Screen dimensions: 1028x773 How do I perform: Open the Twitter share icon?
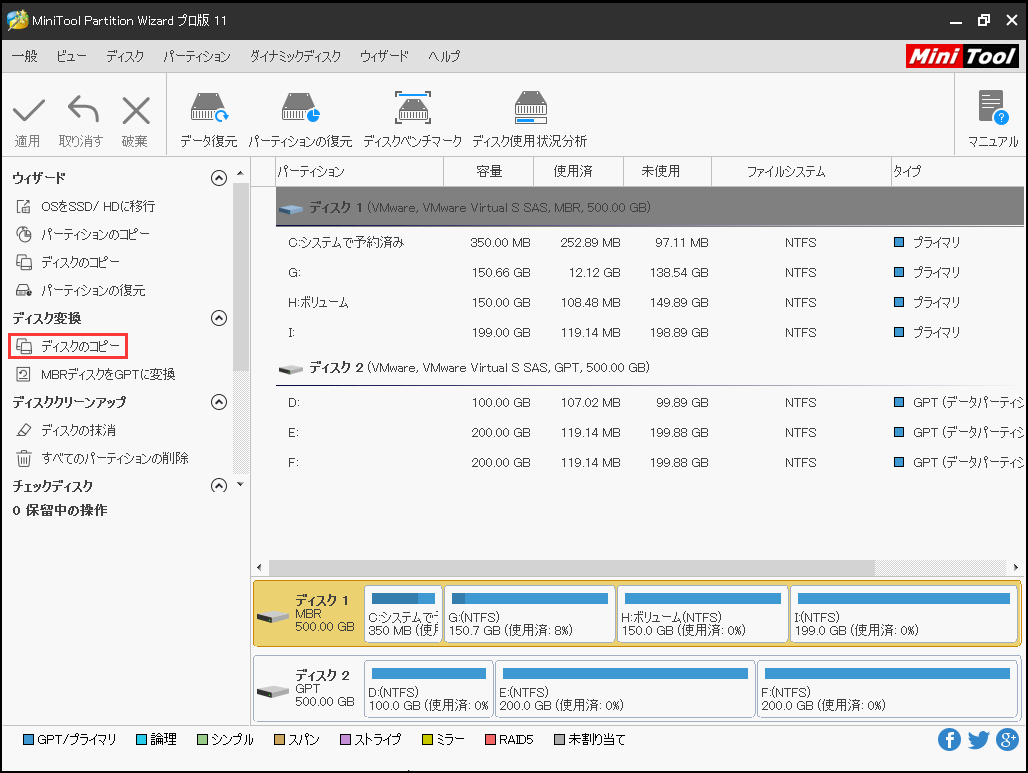coord(978,740)
